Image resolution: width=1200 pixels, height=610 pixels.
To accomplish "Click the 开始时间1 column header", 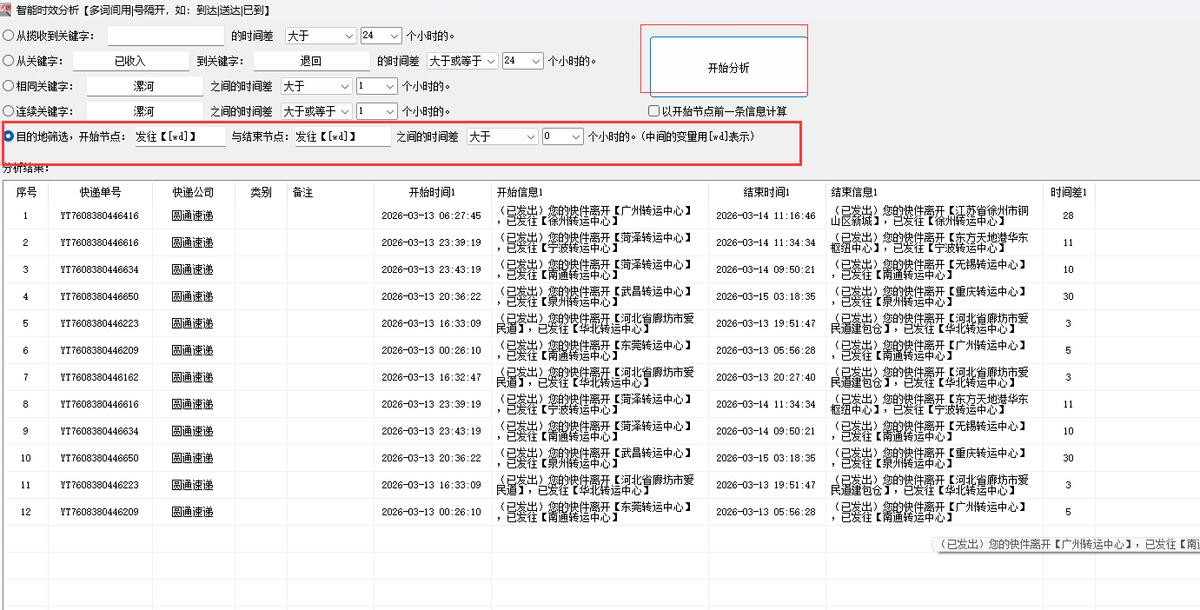I will [431, 192].
